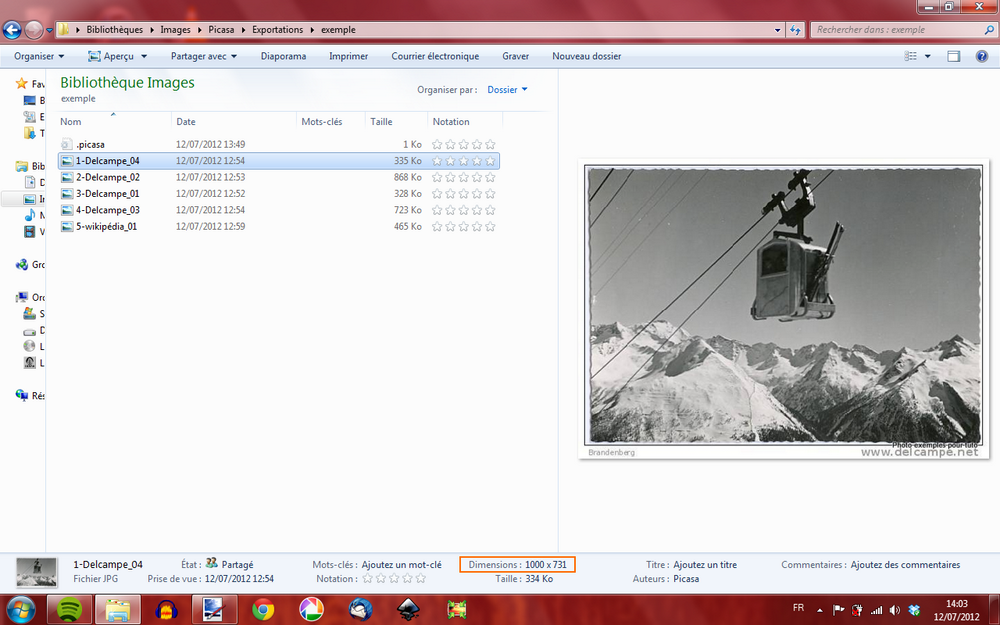Image resolution: width=1000 pixels, height=625 pixels.
Task: Click 'Ajoutez des commentaires' in details pane
Action: (x=905, y=564)
